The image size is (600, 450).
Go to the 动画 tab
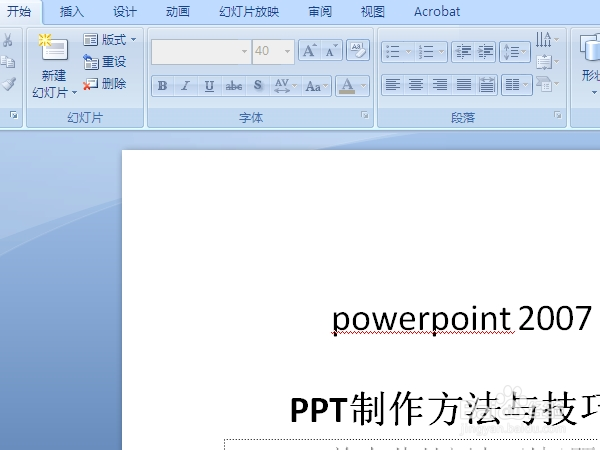click(178, 12)
